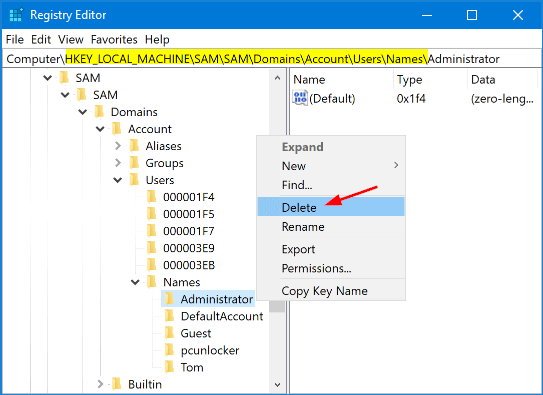Click the Registry Editor app icon in title bar

tap(16, 15)
